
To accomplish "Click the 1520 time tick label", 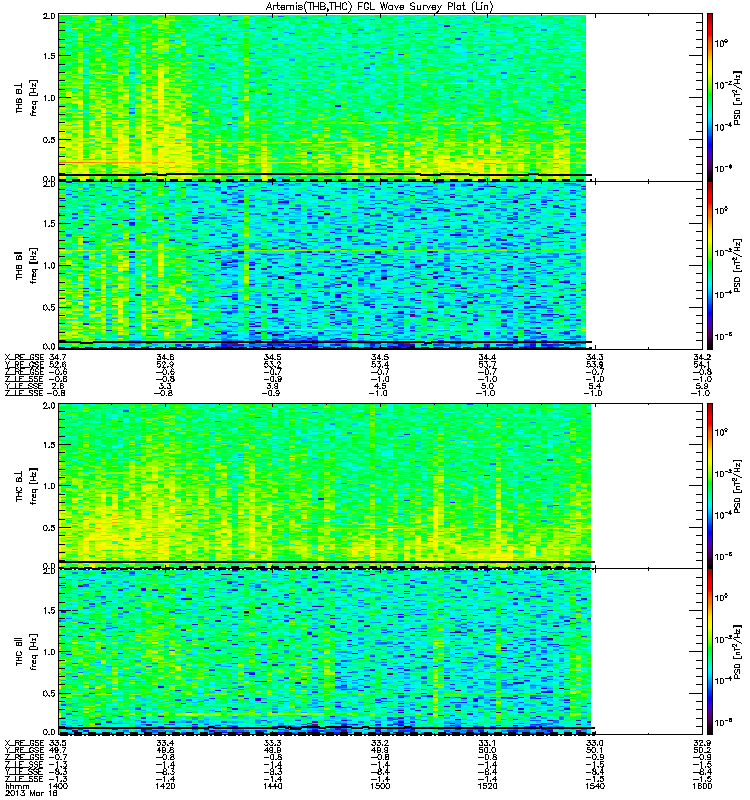I will tap(487, 786).
